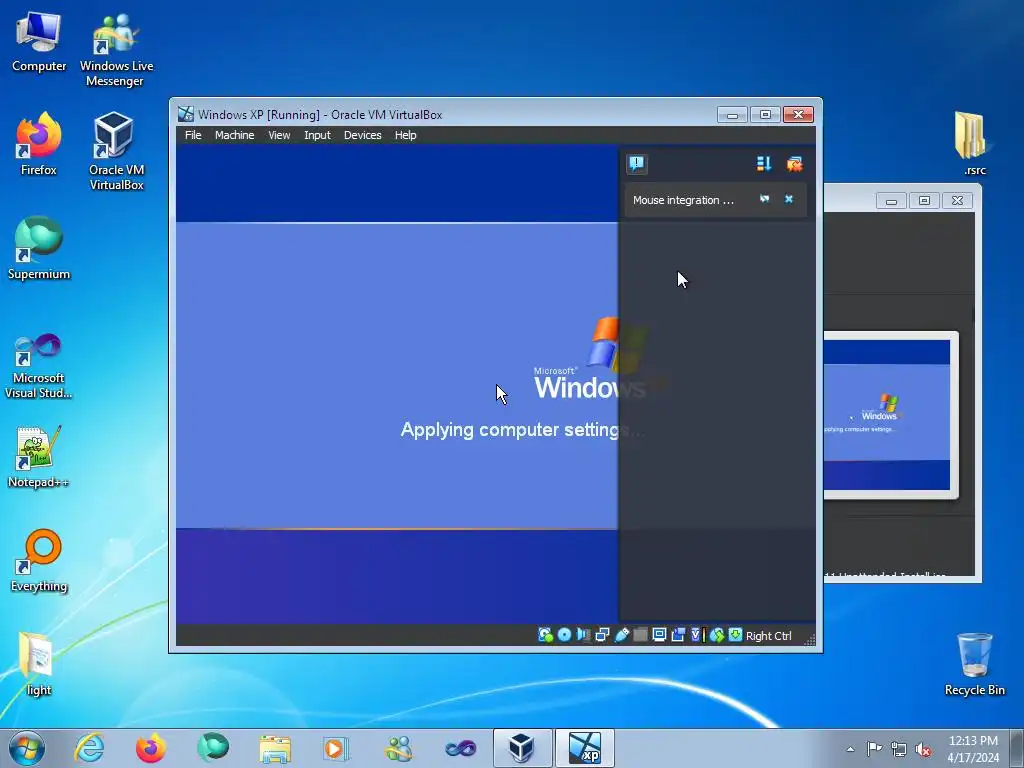Launch Internet Explorer from the taskbar
Image resolution: width=1024 pixels, height=768 pixels.
pyautogui.click(x=89, y=748)
